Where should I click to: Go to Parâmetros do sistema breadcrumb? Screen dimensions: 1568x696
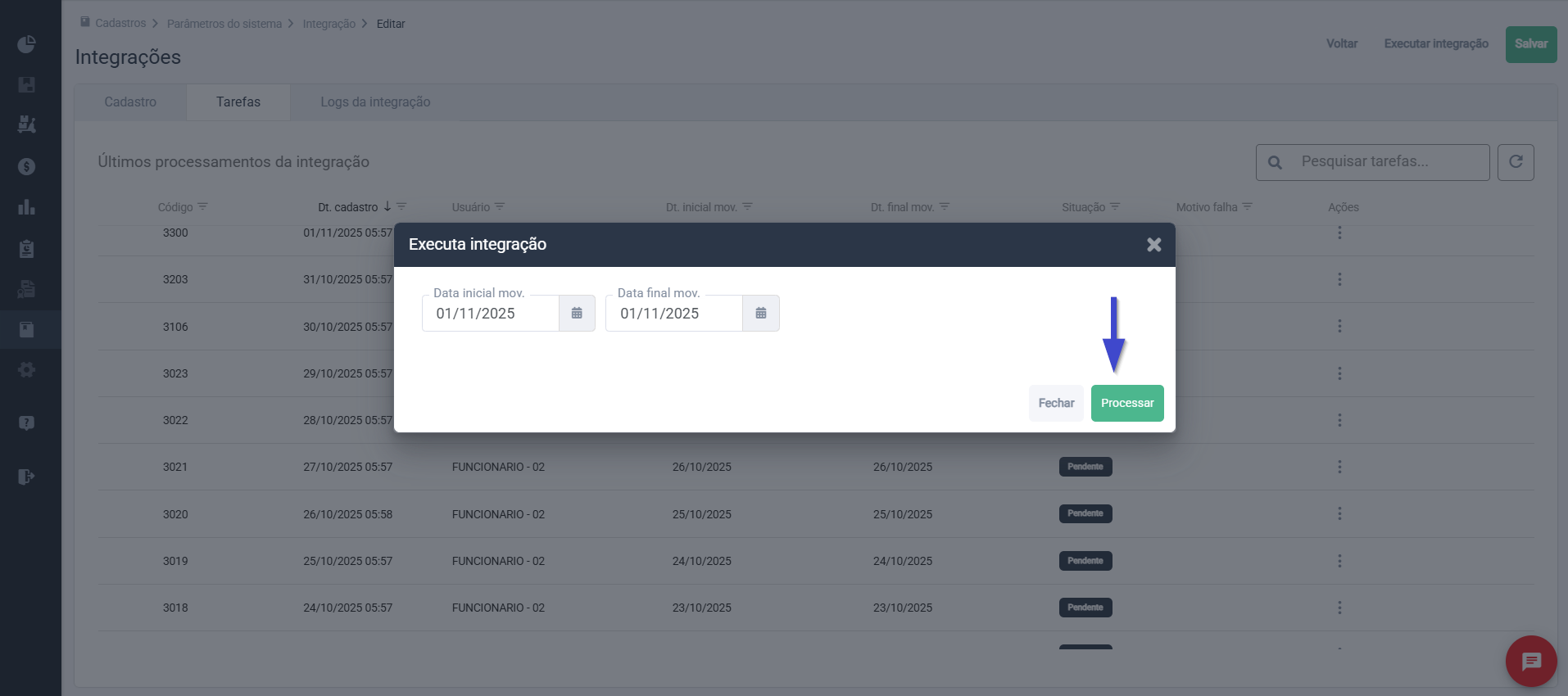point(224,24)
